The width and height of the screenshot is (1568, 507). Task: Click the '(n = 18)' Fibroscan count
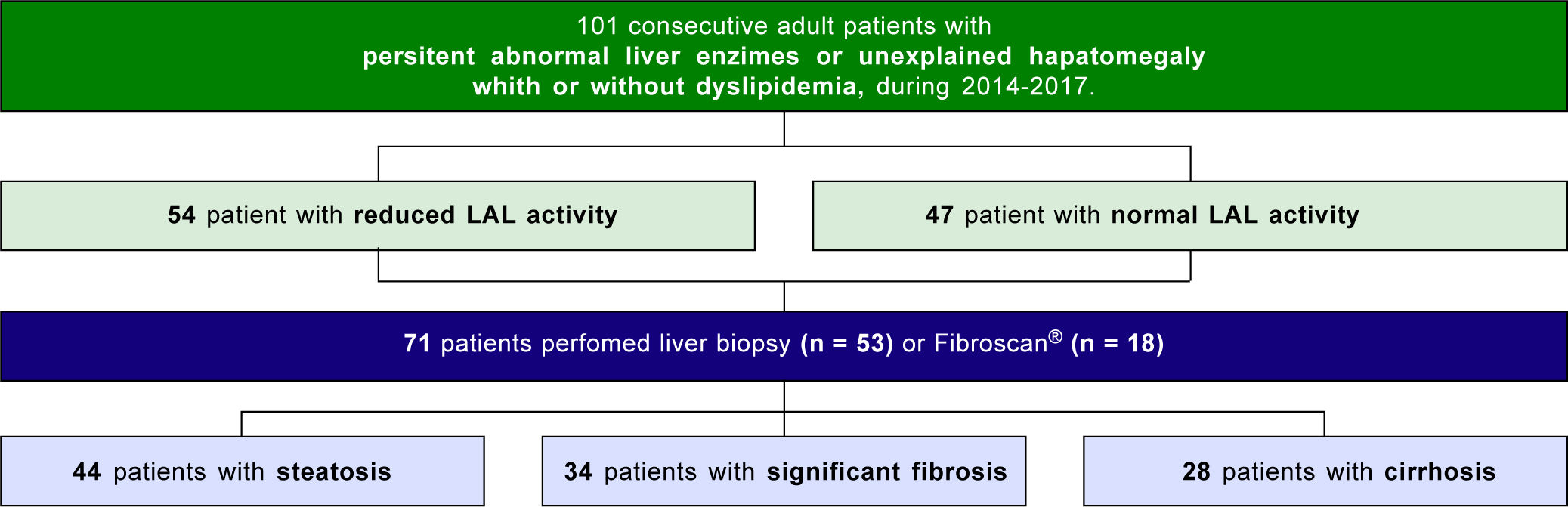[1117, 344]
